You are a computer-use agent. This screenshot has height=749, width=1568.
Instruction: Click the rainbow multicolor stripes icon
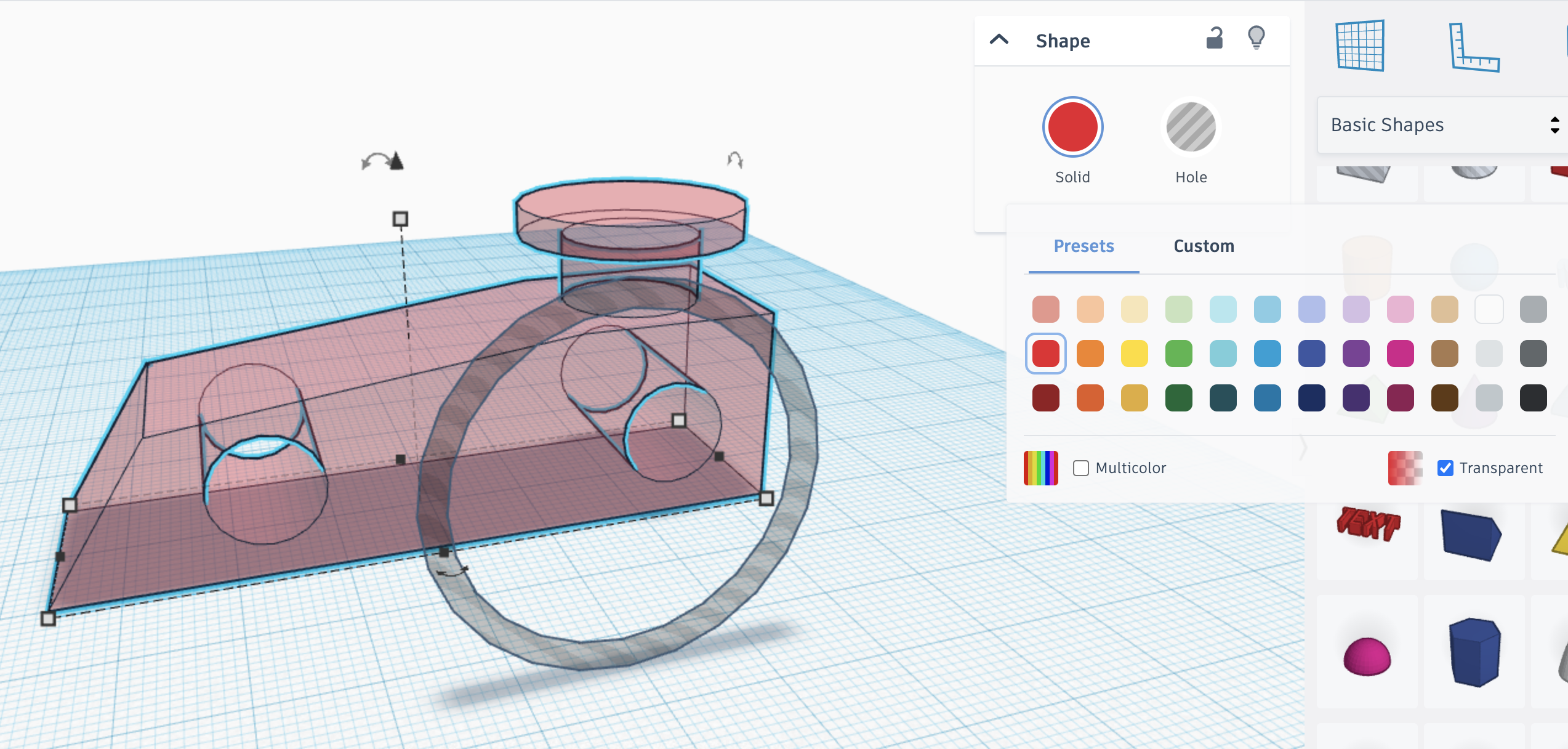coord(1040,468)
